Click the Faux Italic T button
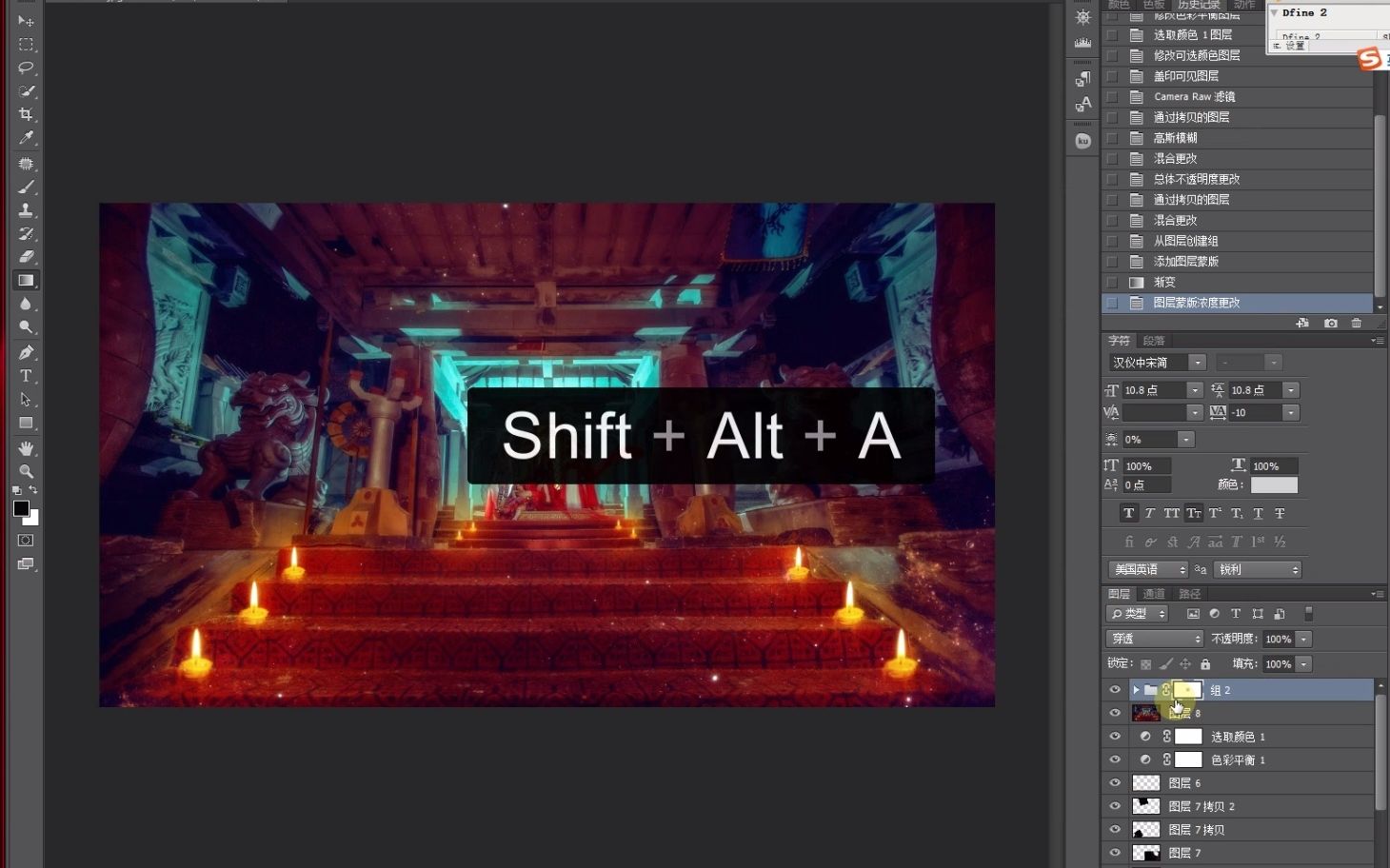The image size is (1390, 868). [x=1150, y=513]
